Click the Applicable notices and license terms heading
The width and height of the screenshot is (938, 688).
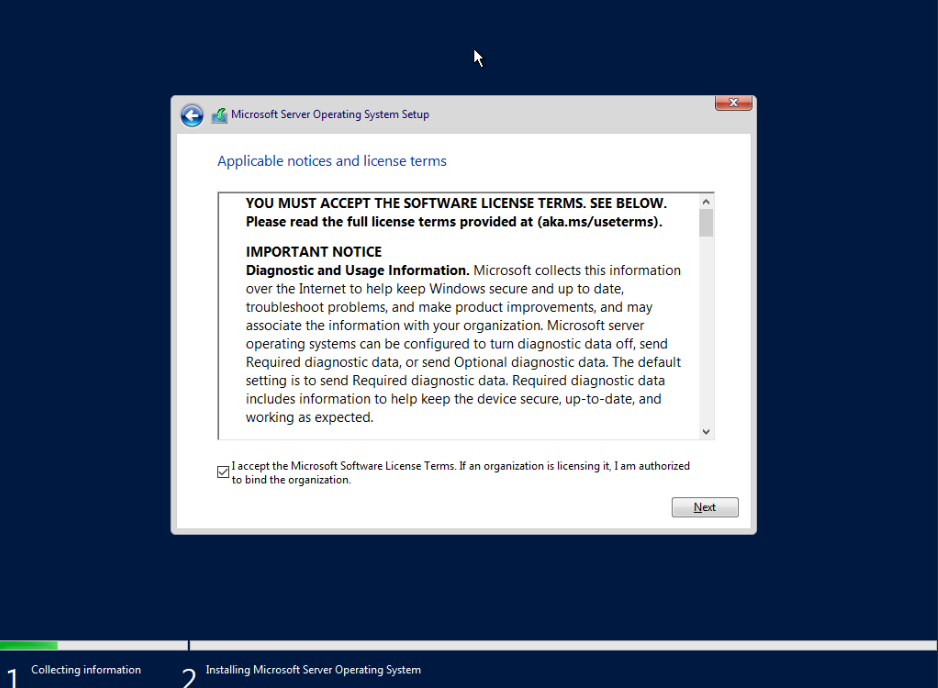point(332,161)
